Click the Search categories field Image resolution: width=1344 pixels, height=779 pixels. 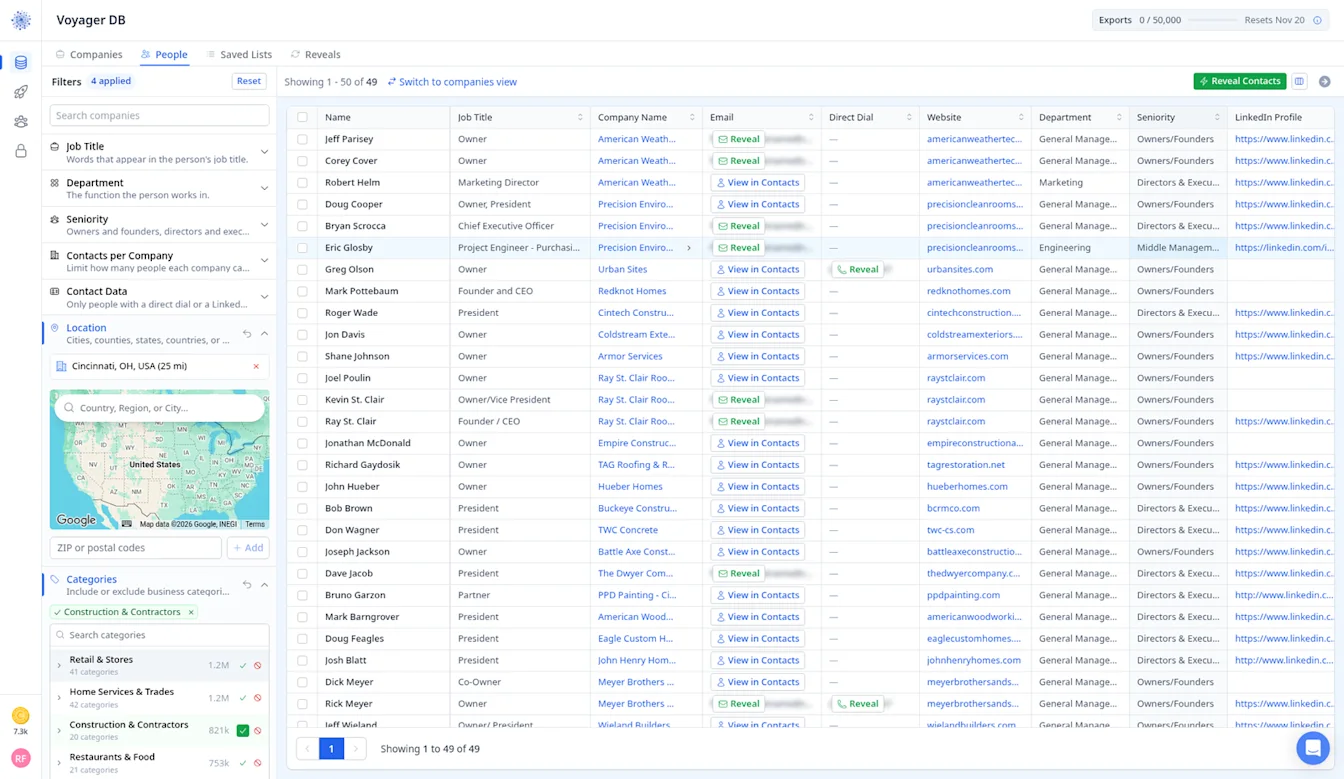click(x=160, y=635)
